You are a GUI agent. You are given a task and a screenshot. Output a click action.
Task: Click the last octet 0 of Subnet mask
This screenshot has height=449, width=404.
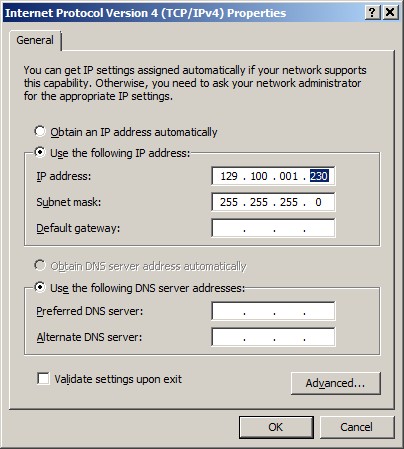[318, 202]
